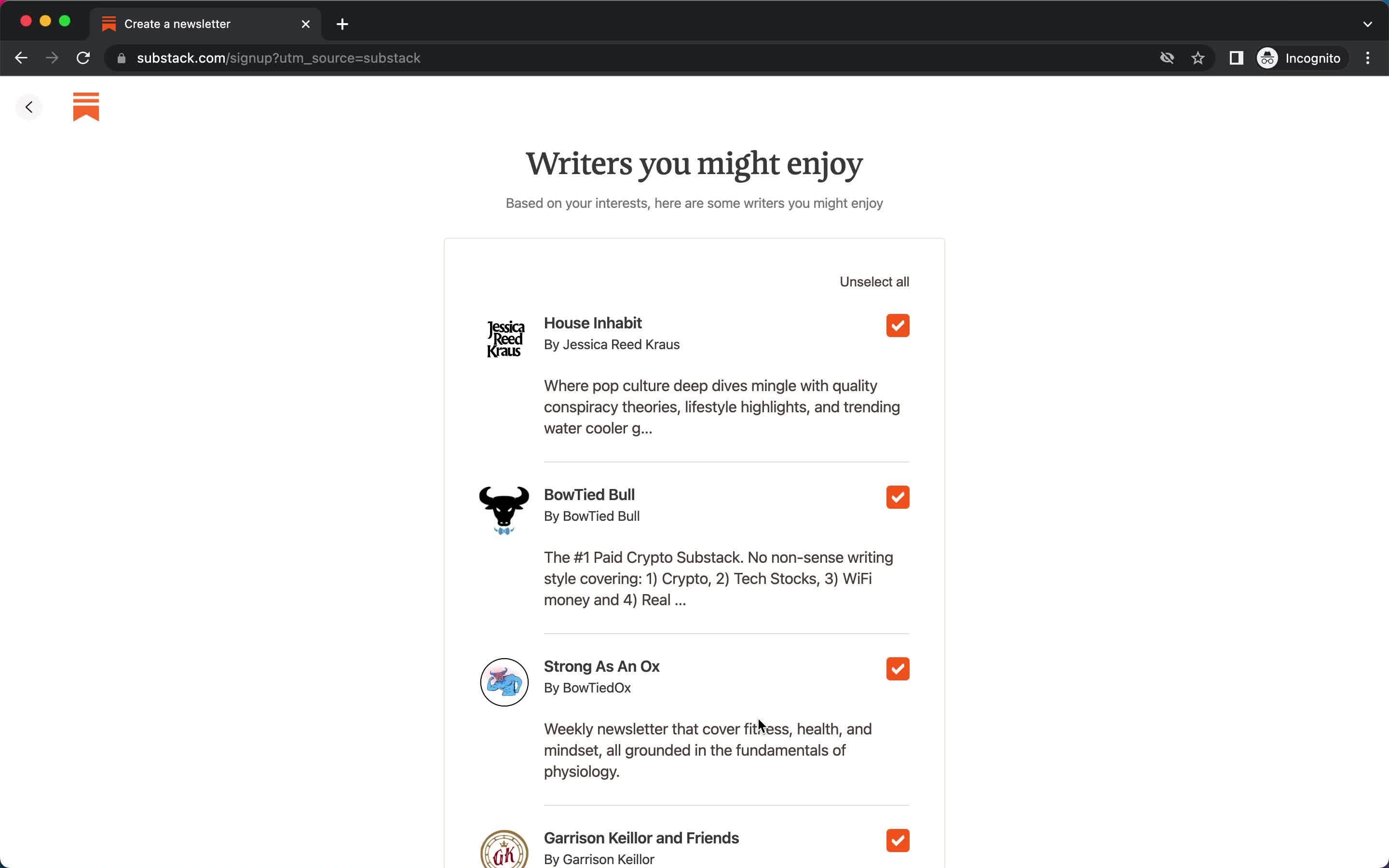Click Writers you might enjoy heading

[x=694, y=164]
